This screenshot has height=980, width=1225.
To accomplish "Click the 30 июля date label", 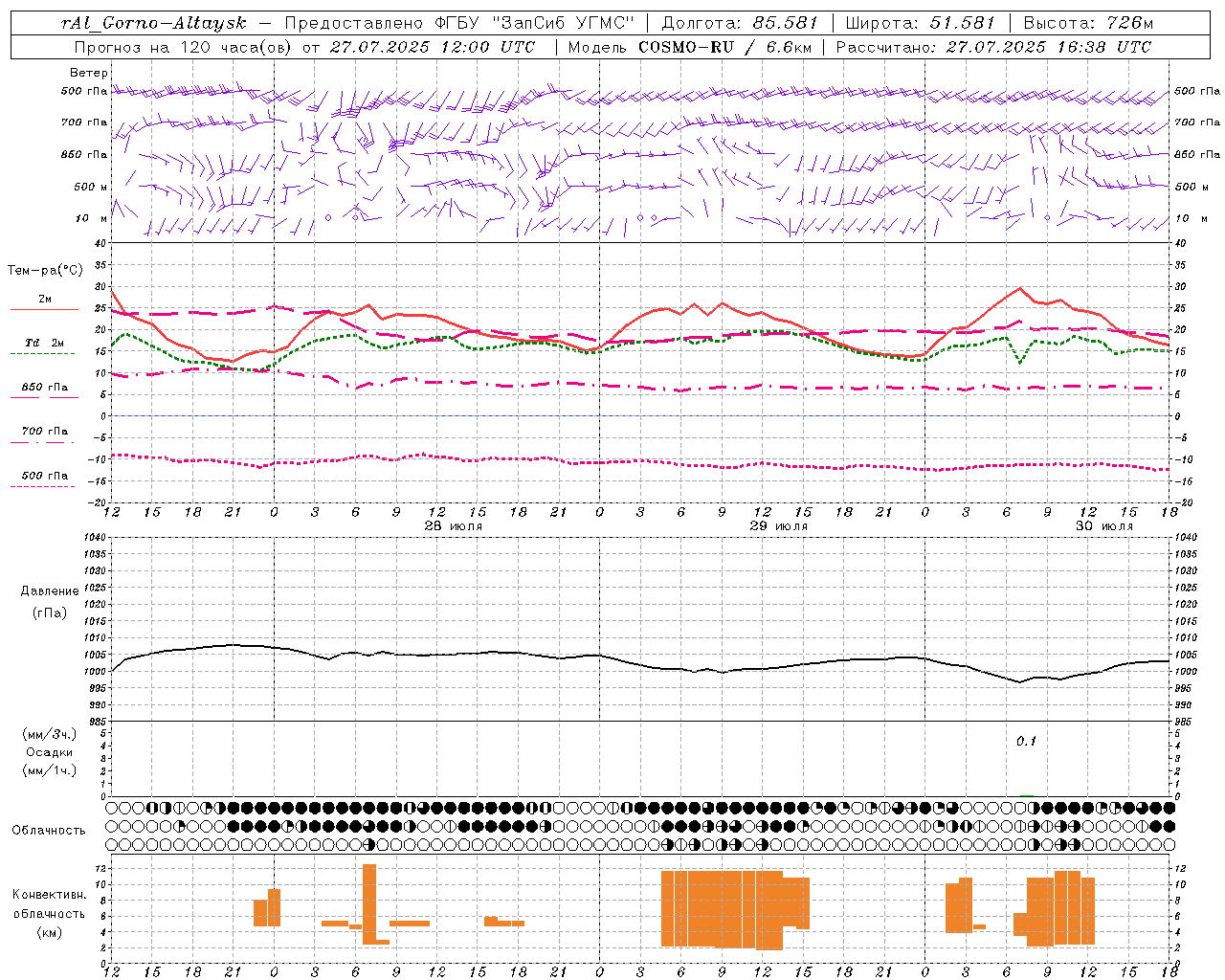I will point(1103,526).
